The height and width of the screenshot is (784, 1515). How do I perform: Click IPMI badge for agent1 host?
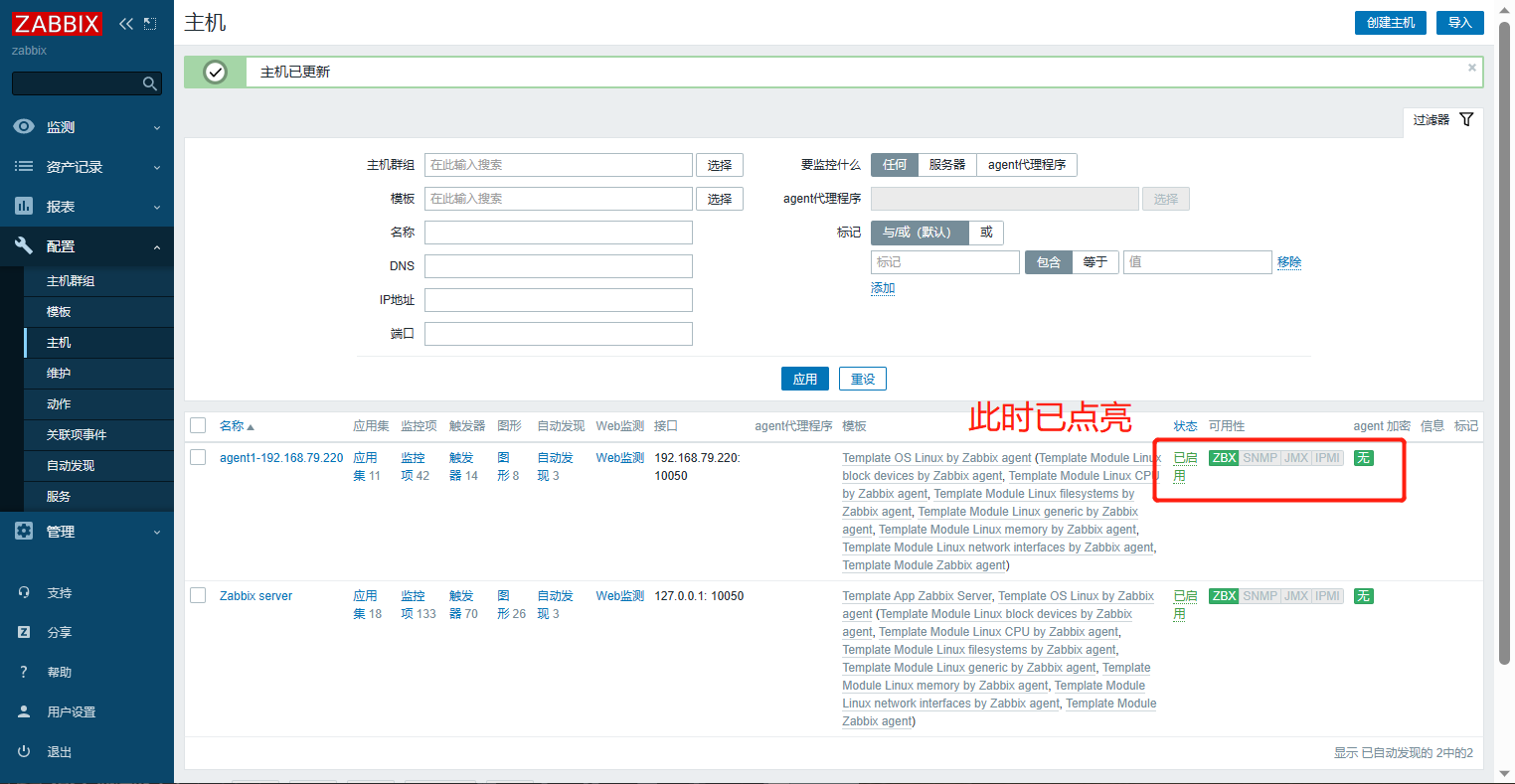coord(1328,458)
